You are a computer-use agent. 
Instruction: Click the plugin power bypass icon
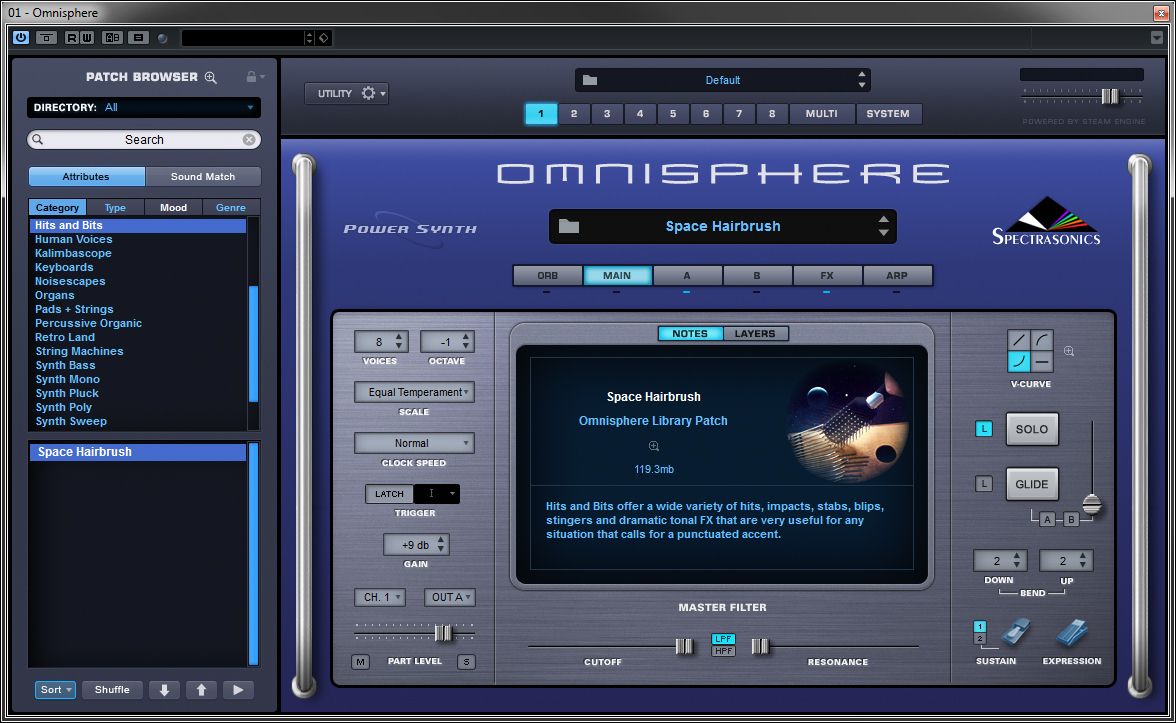[20, 38]
